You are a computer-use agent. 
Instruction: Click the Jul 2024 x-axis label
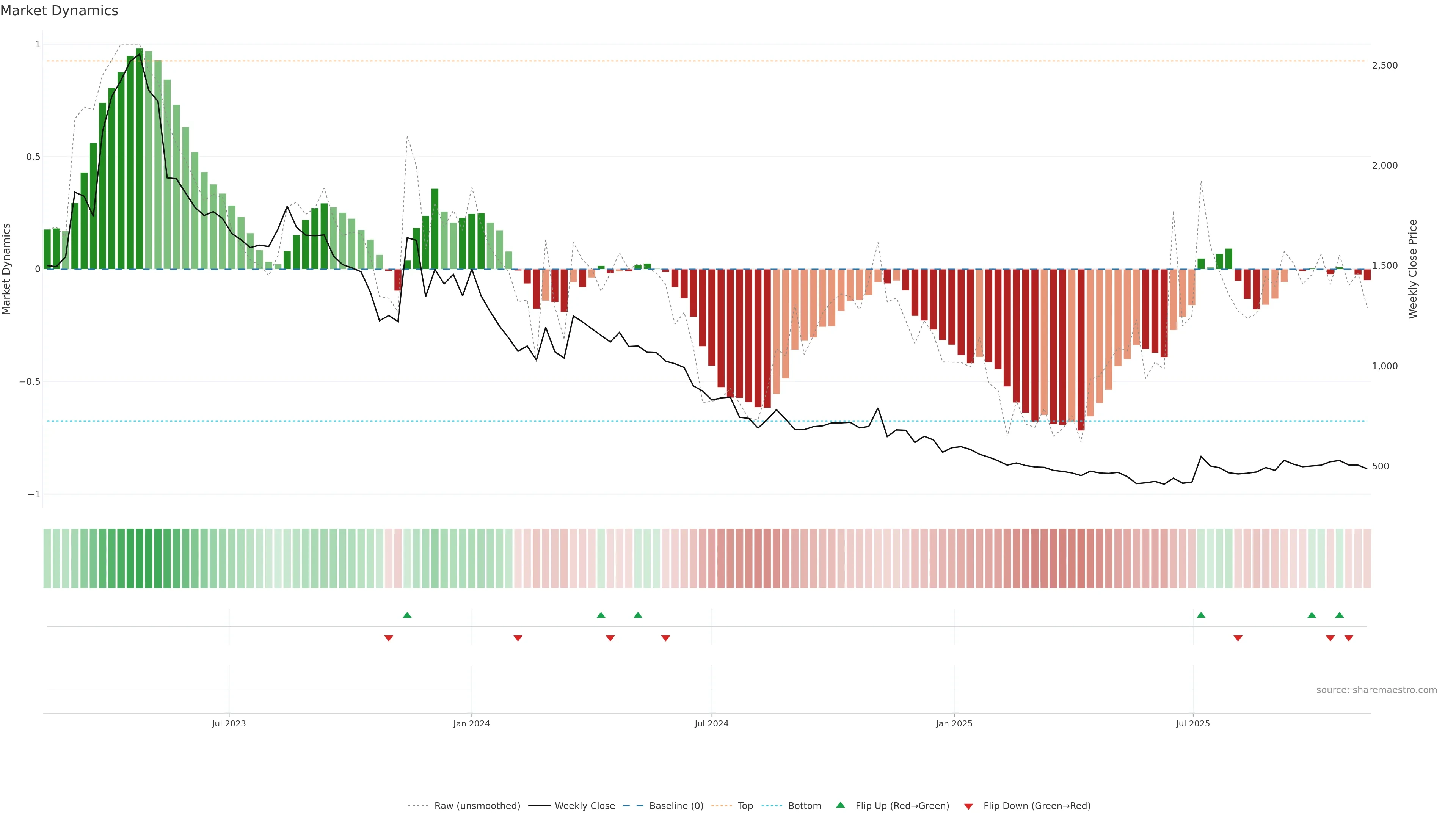(x=711, y=723)
